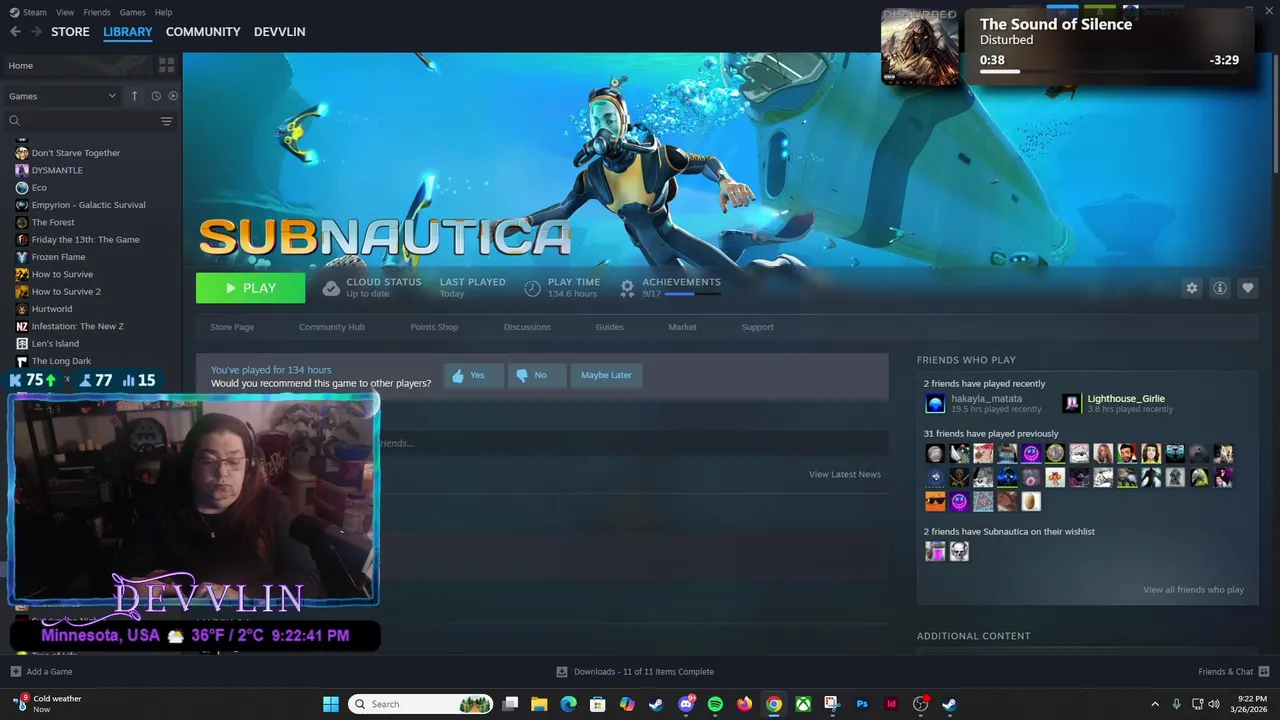Viewport: 1280px width, 720px height.
Task: Open the Xbox app taskbar icon
Action: click(x=803, y=704)
